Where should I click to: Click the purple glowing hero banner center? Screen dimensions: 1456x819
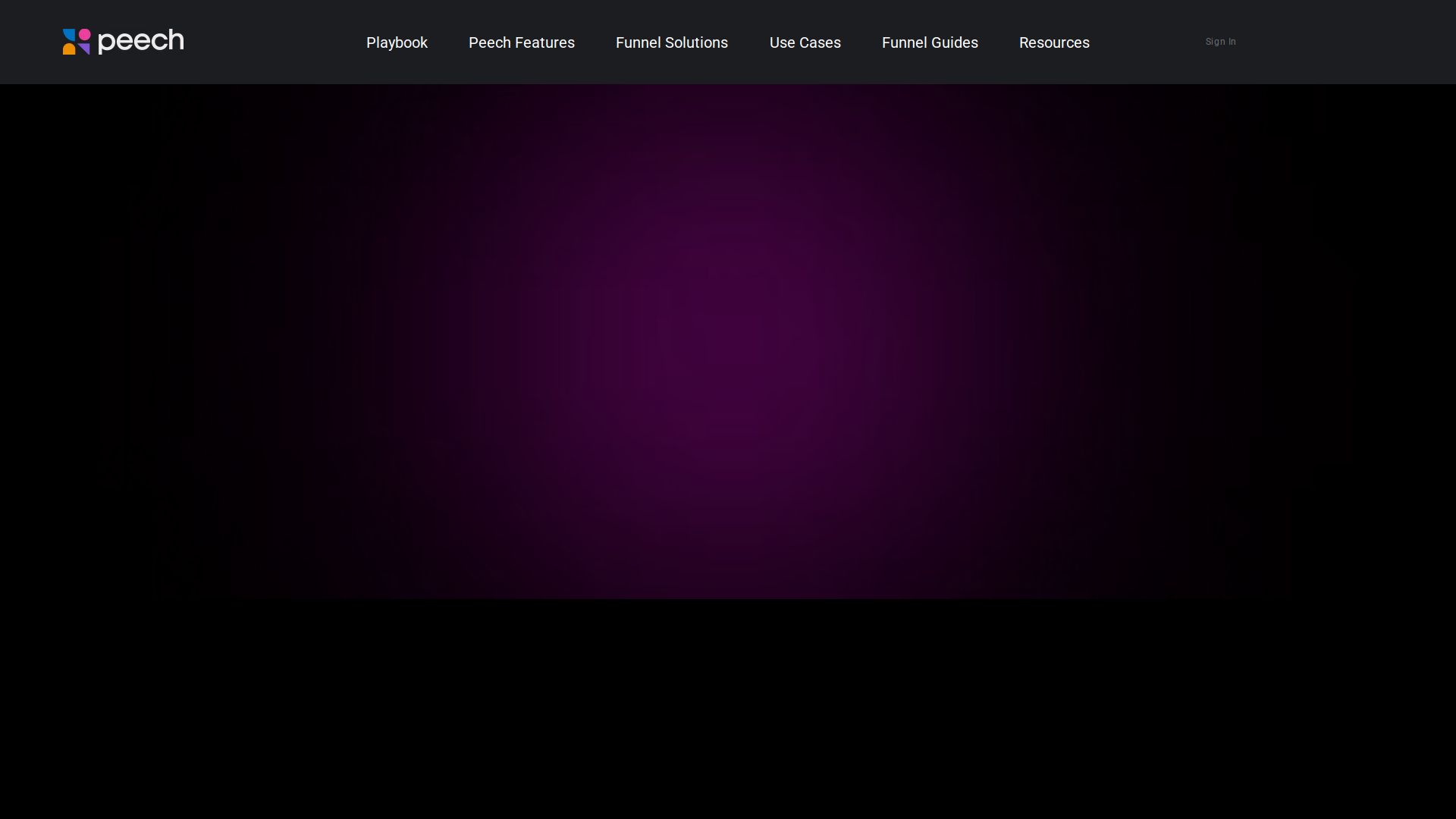coord(728,341)
